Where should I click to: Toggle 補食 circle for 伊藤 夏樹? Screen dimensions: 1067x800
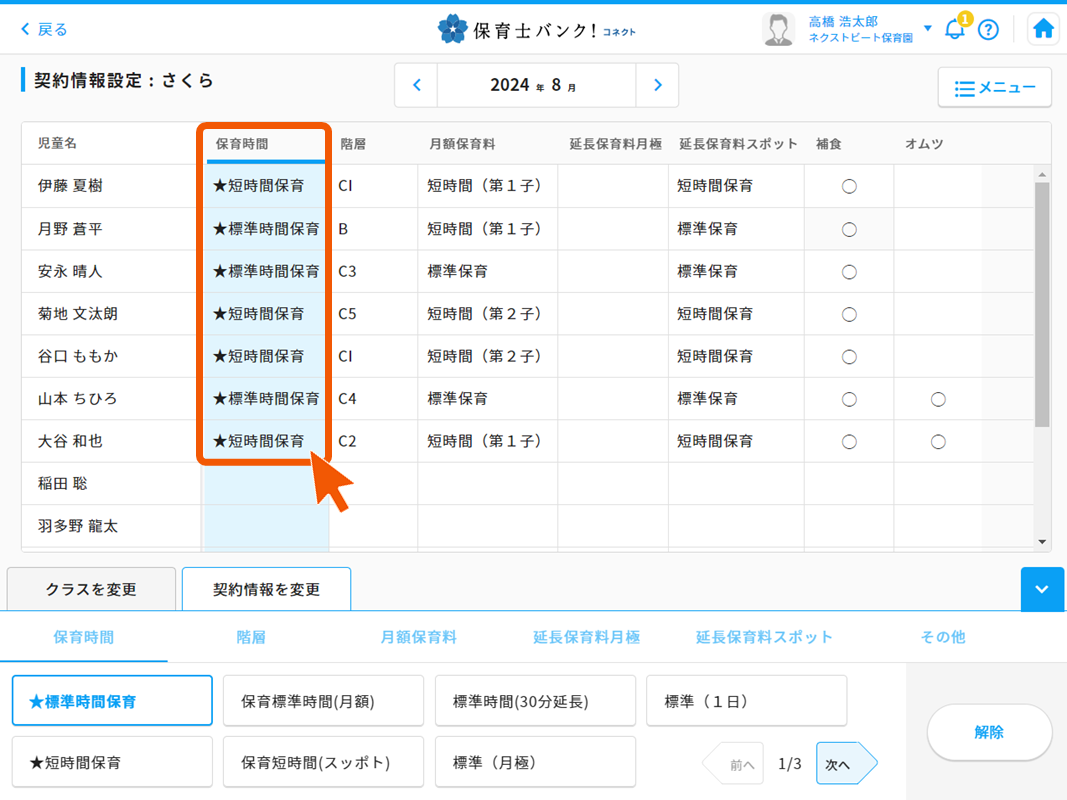849,187
